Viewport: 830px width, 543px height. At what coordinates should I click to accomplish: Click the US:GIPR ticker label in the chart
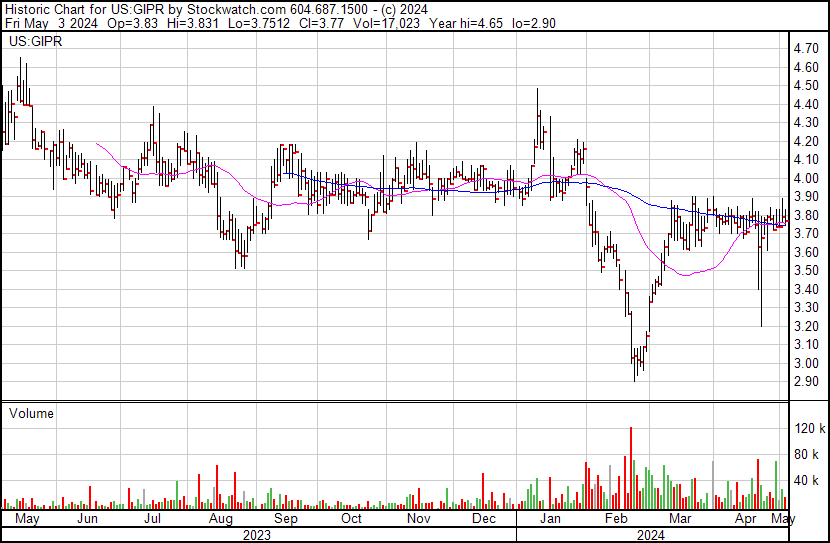click(33, 43)
